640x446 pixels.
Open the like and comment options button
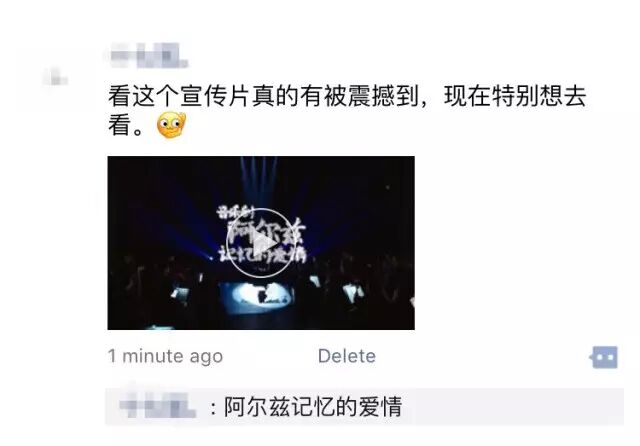(604, 357)
